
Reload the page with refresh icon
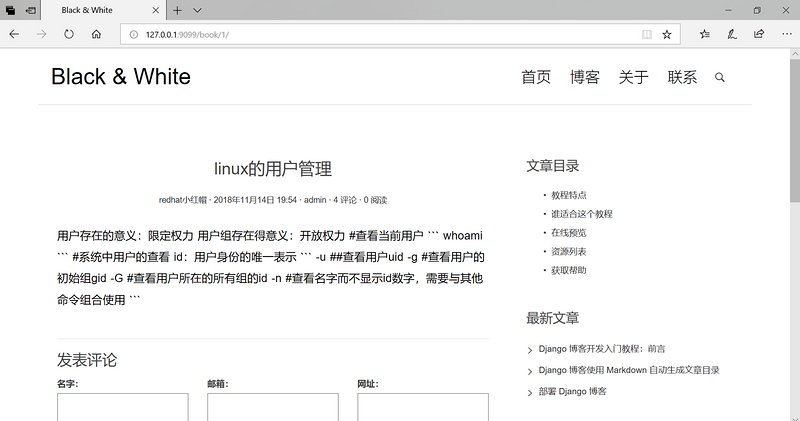pos(69,34)
